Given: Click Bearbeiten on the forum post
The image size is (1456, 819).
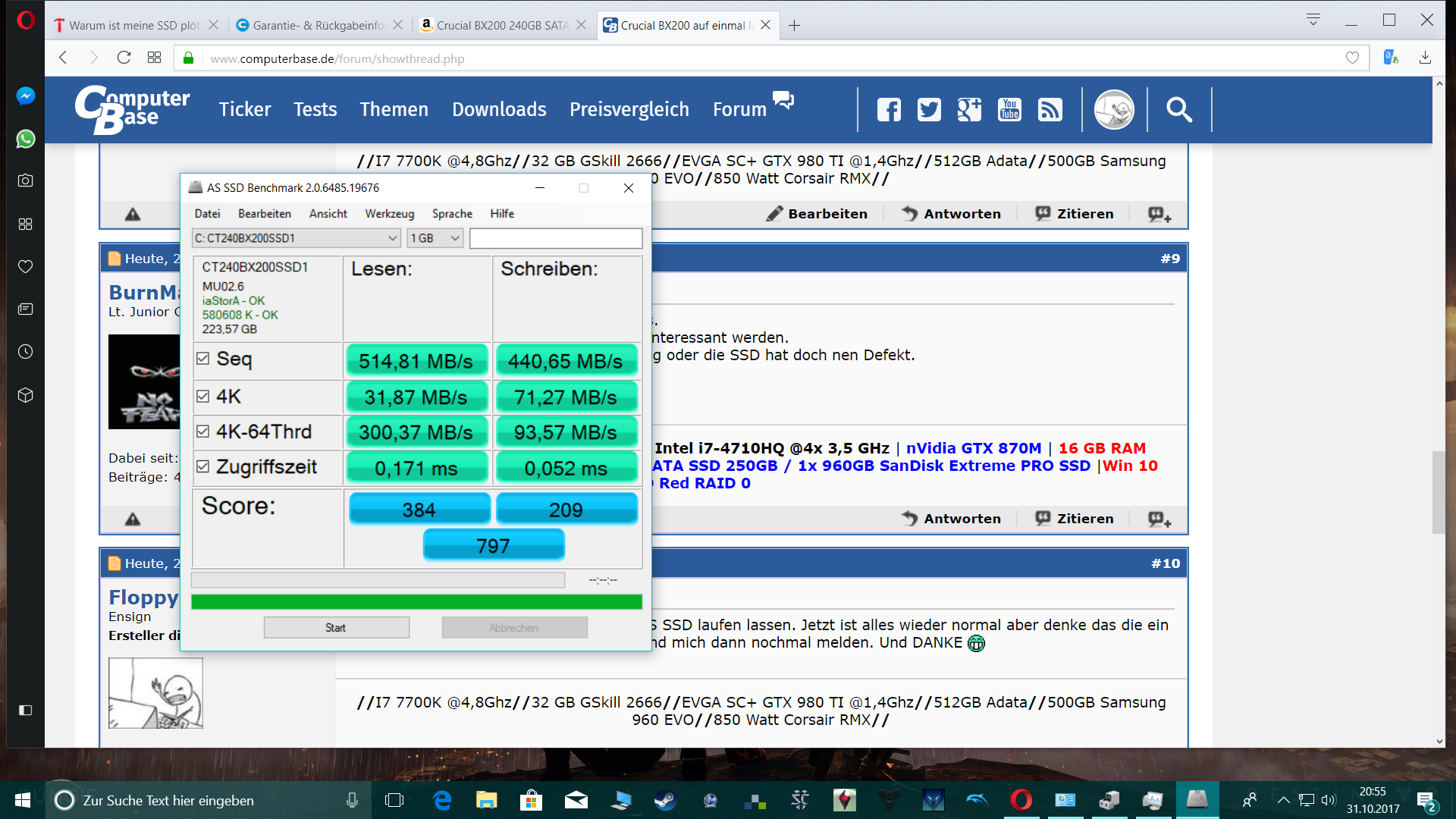Looking at the screenshot, I should tap(817, 214).
